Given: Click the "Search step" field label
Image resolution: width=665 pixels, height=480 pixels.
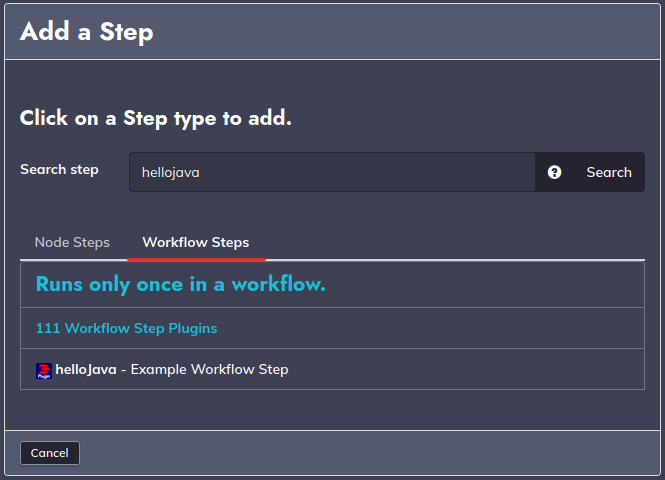Looking at the screenshot, I should (59, 169).
